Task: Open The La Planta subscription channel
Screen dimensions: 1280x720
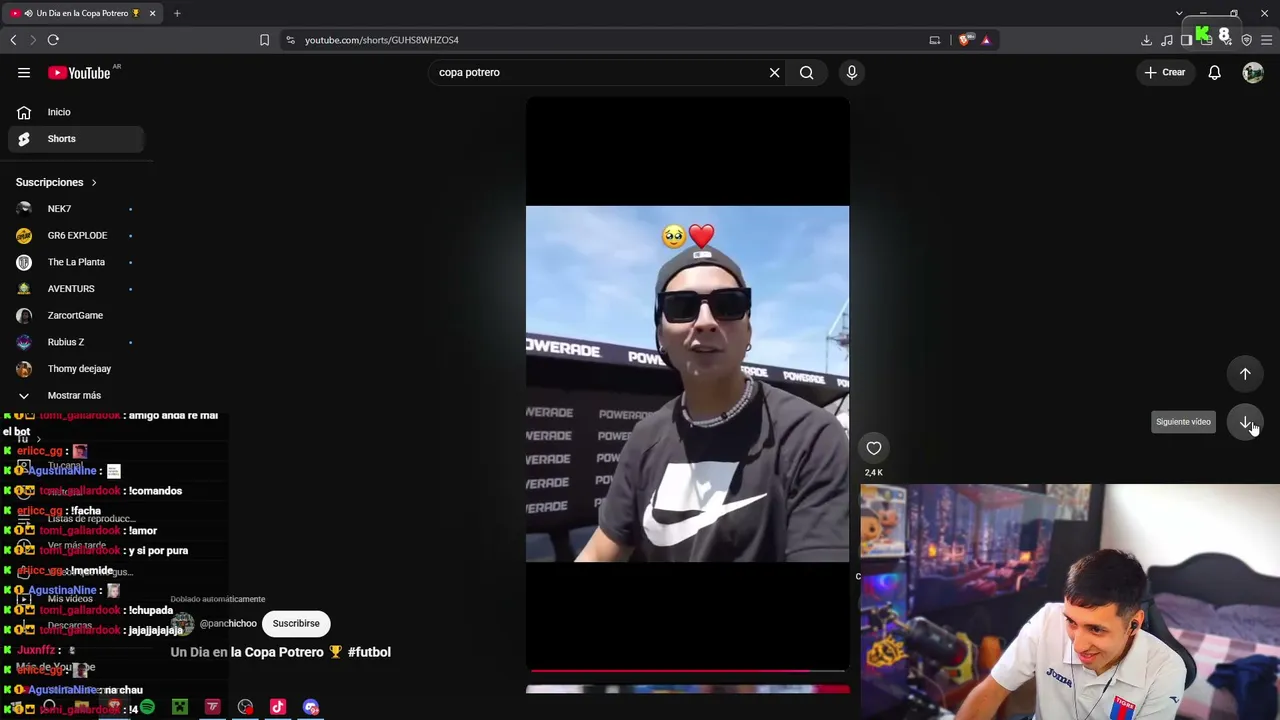Action: (x=76, y=262)
